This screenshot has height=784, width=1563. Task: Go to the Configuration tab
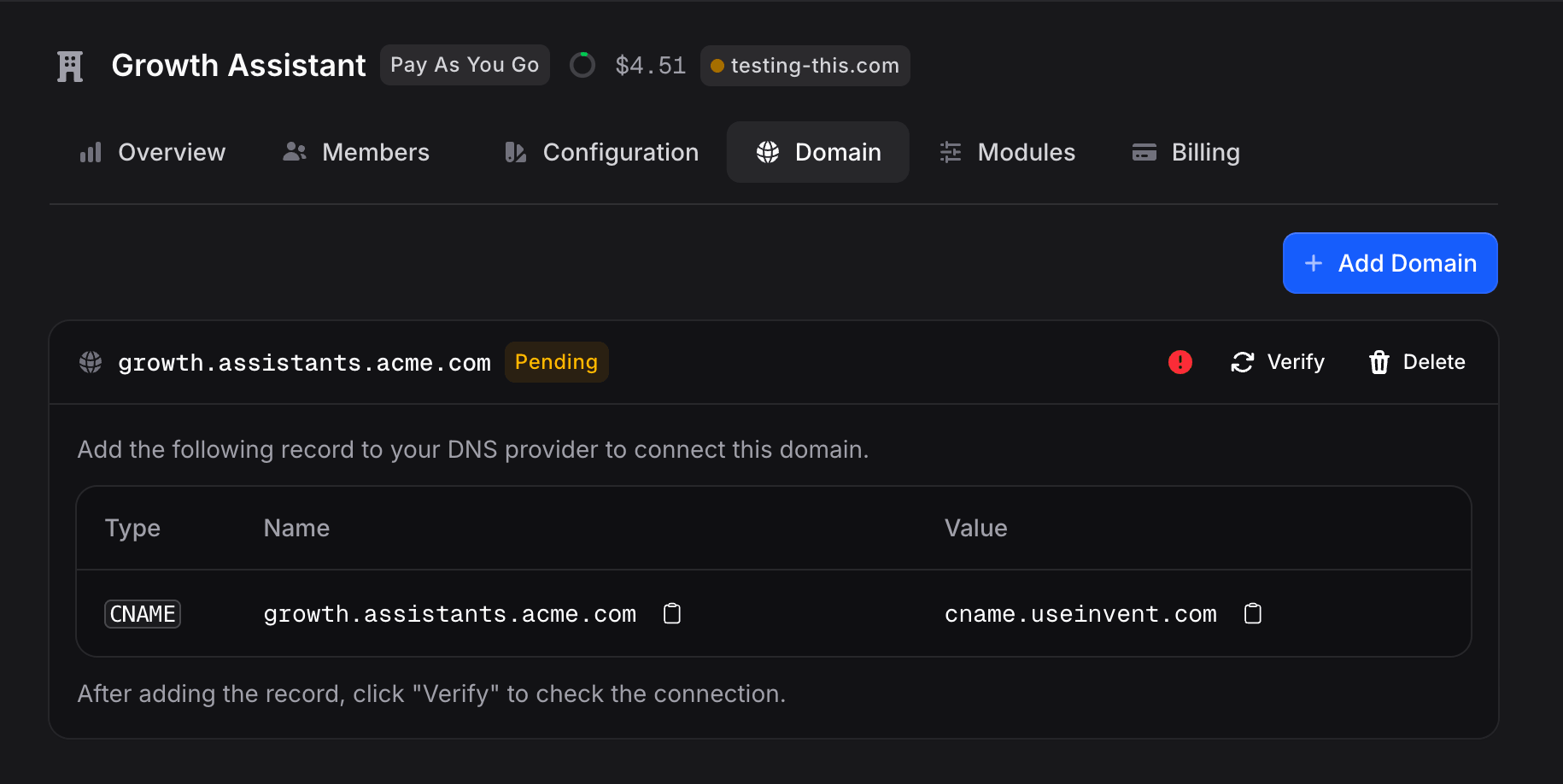601,152
